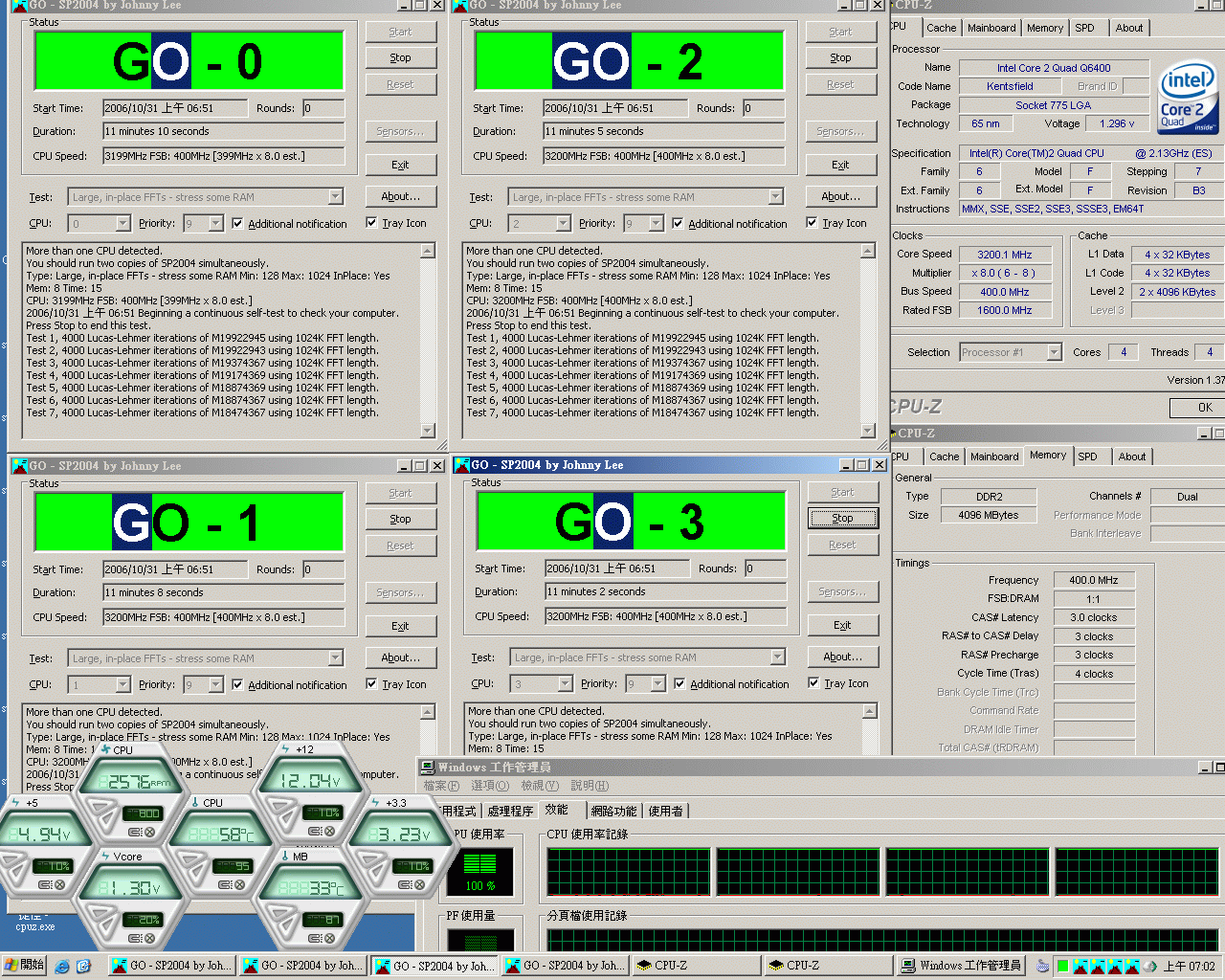Toggle Tray Icon checkbox in GO - 2 window
The image size is (1225, 980).
[812, 222]
